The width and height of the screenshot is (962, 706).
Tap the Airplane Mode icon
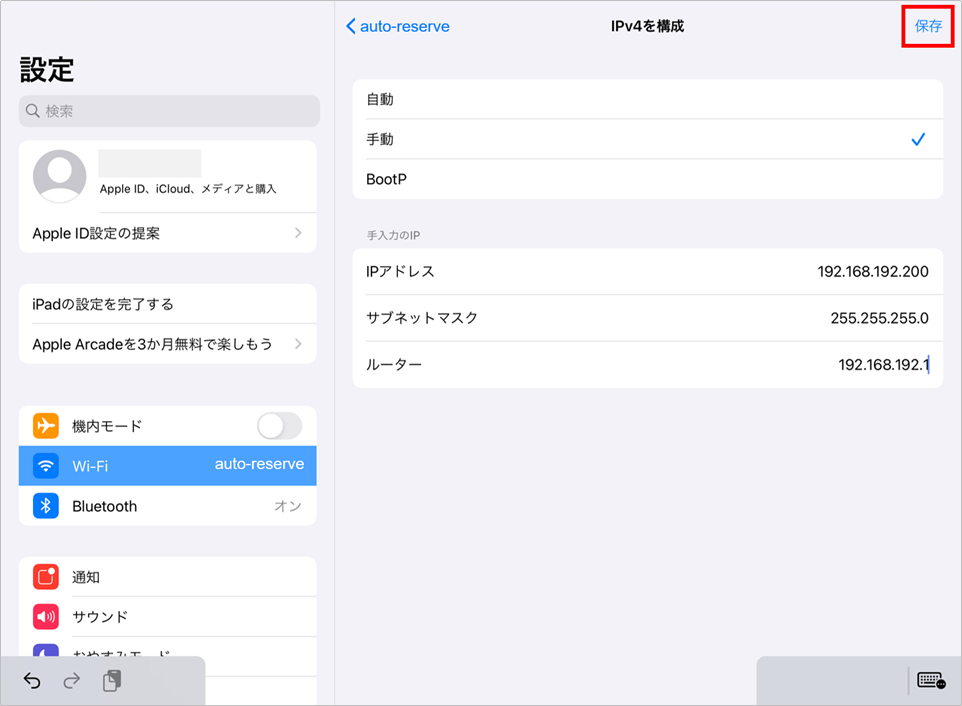pos(46,426)
